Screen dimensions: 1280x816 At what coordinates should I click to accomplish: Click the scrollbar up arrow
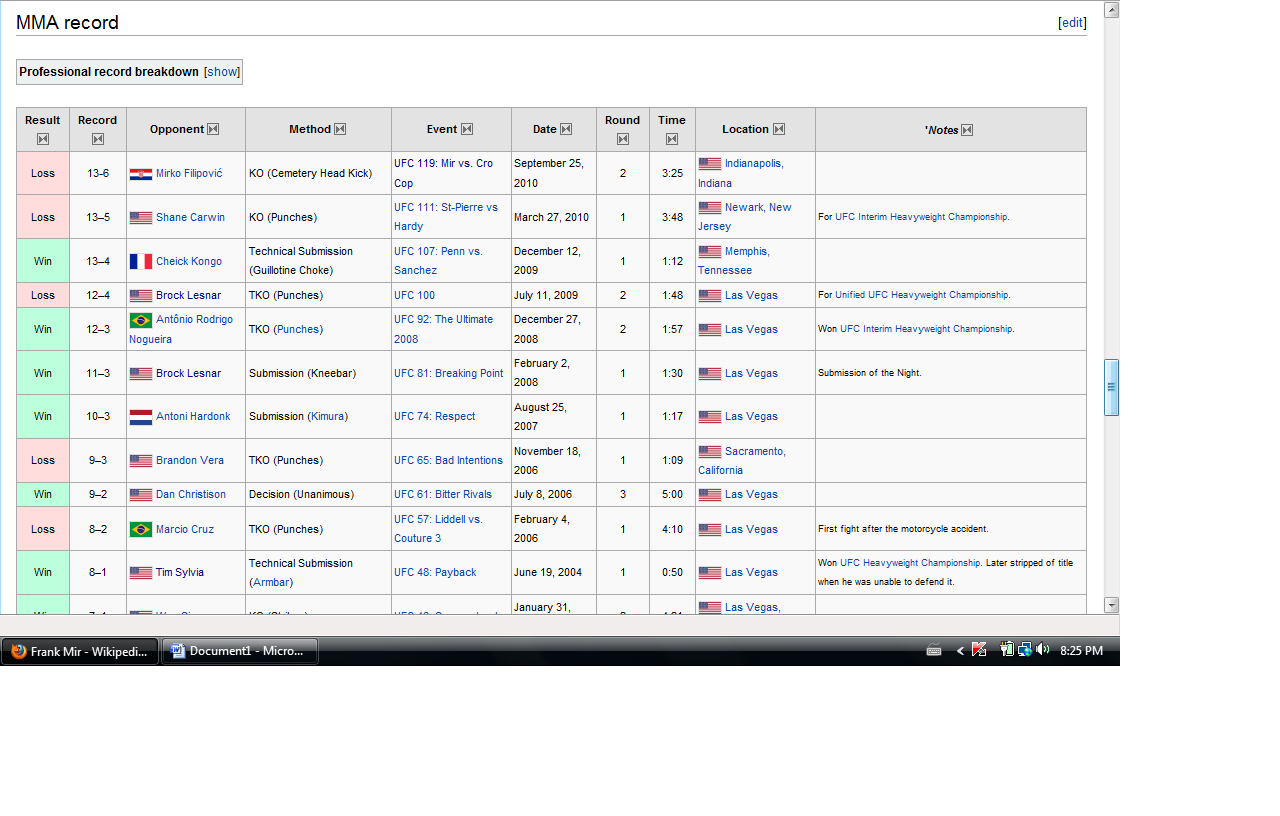(1111, 10)
